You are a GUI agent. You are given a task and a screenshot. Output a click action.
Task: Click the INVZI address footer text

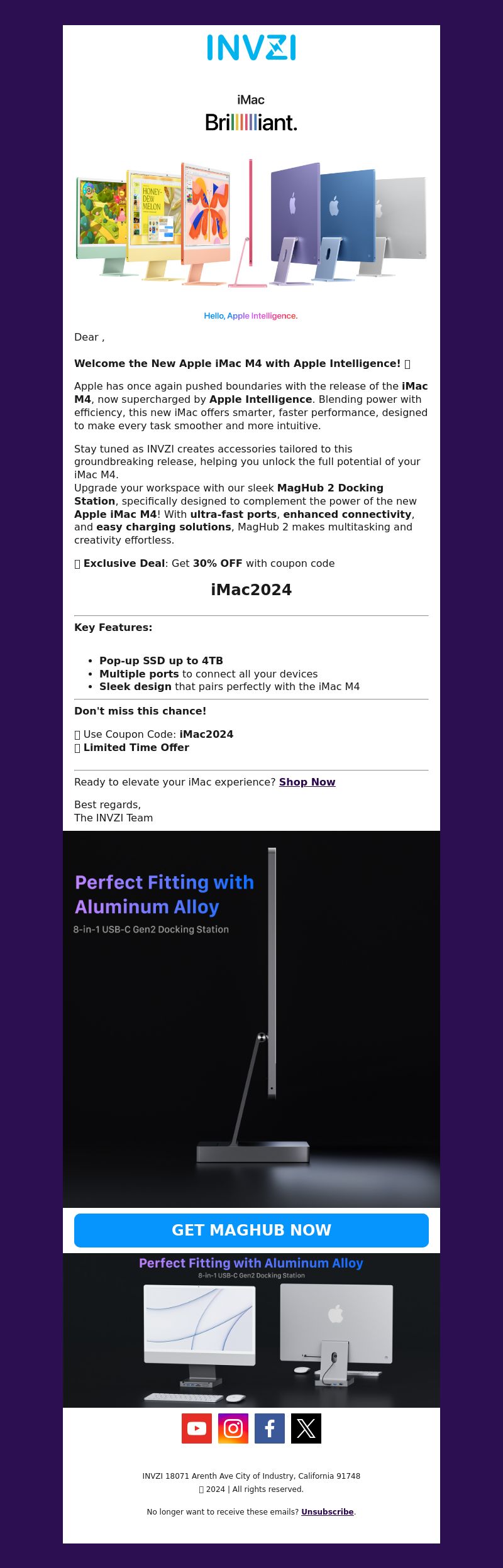point(251,1476)
